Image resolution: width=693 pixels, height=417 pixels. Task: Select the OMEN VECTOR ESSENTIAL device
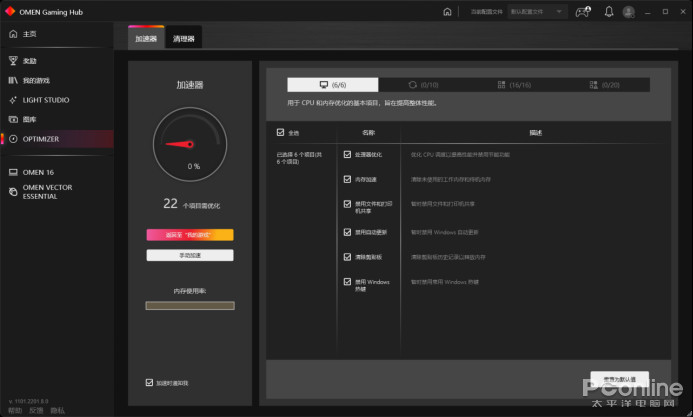pos(46,191)
